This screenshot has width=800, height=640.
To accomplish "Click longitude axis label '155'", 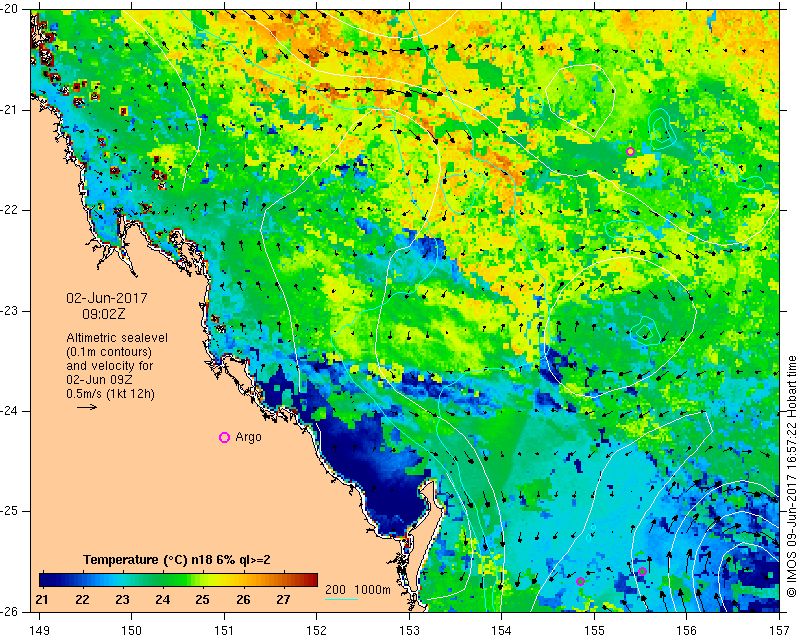I will [594, 631].
